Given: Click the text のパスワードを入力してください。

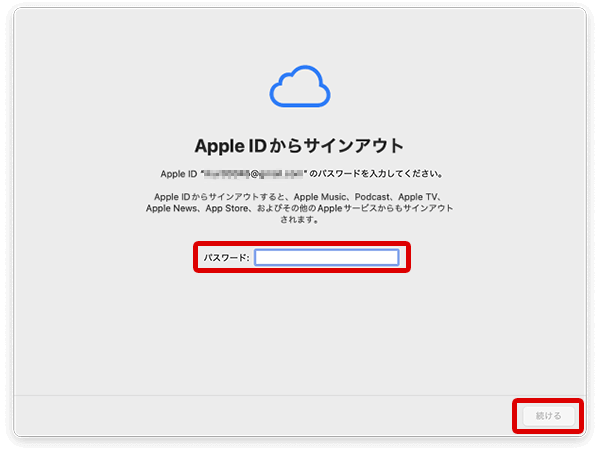Looking at the screenshot, I should (376, 174).
